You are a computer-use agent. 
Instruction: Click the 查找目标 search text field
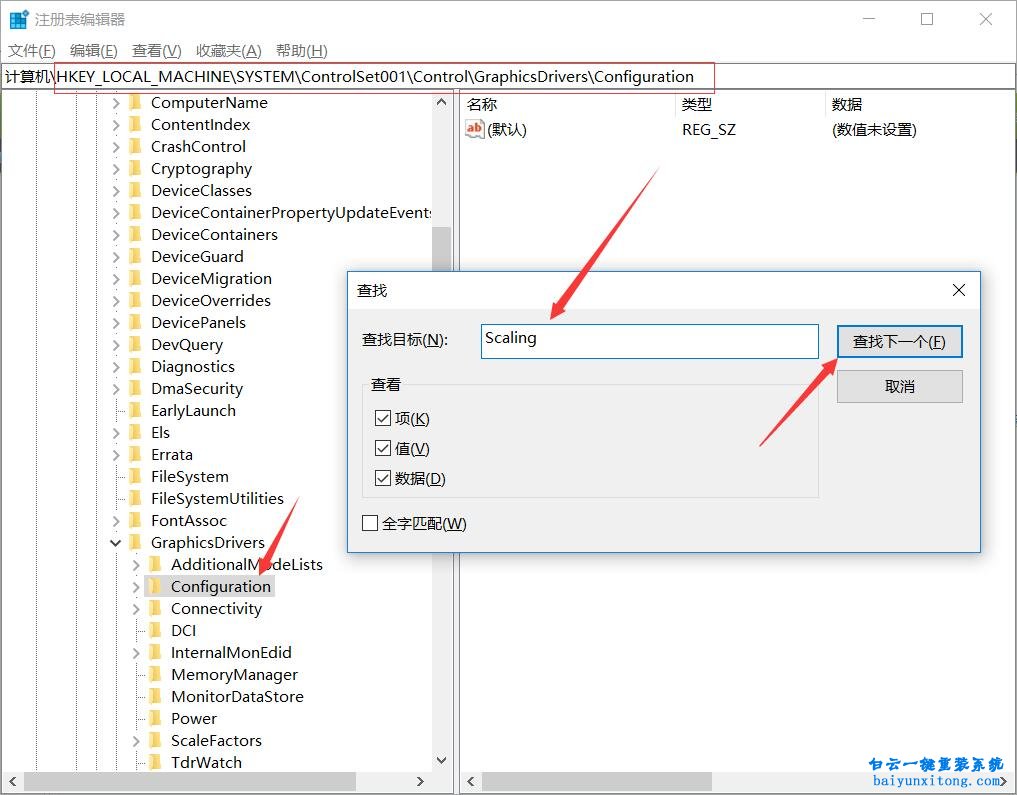pyautogui.click(x=649, y=341)
